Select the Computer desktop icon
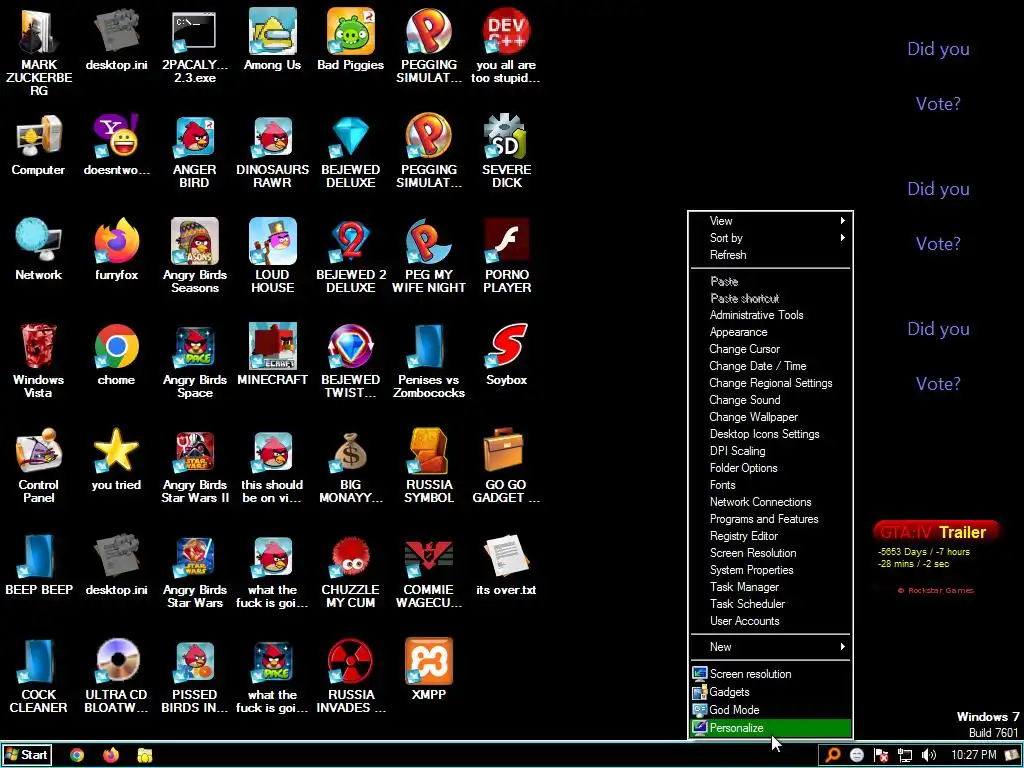Screen dimensions: 1024x768 [39, 136]
